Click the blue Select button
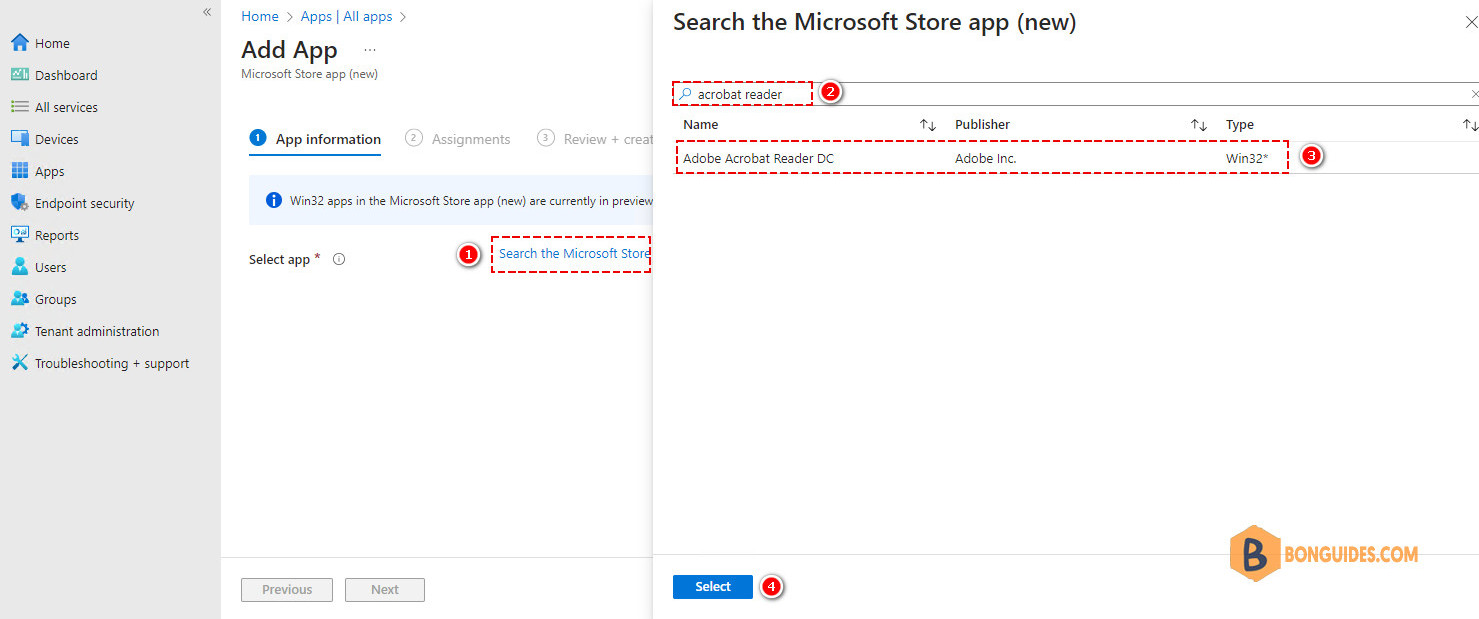Image resolution: width=1479 pixels, height=619 pixels. [x=713, y=587]
